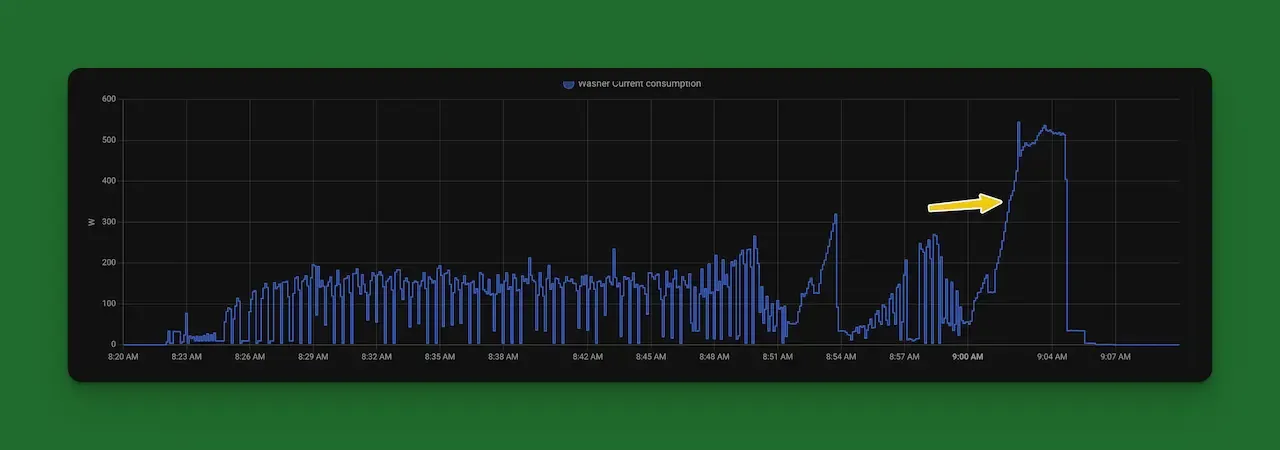The height and width of the screenshot is (450, 1280).
Task: Click the 320 W peak before 8:54 AM
Action: [x=836, y=215]
